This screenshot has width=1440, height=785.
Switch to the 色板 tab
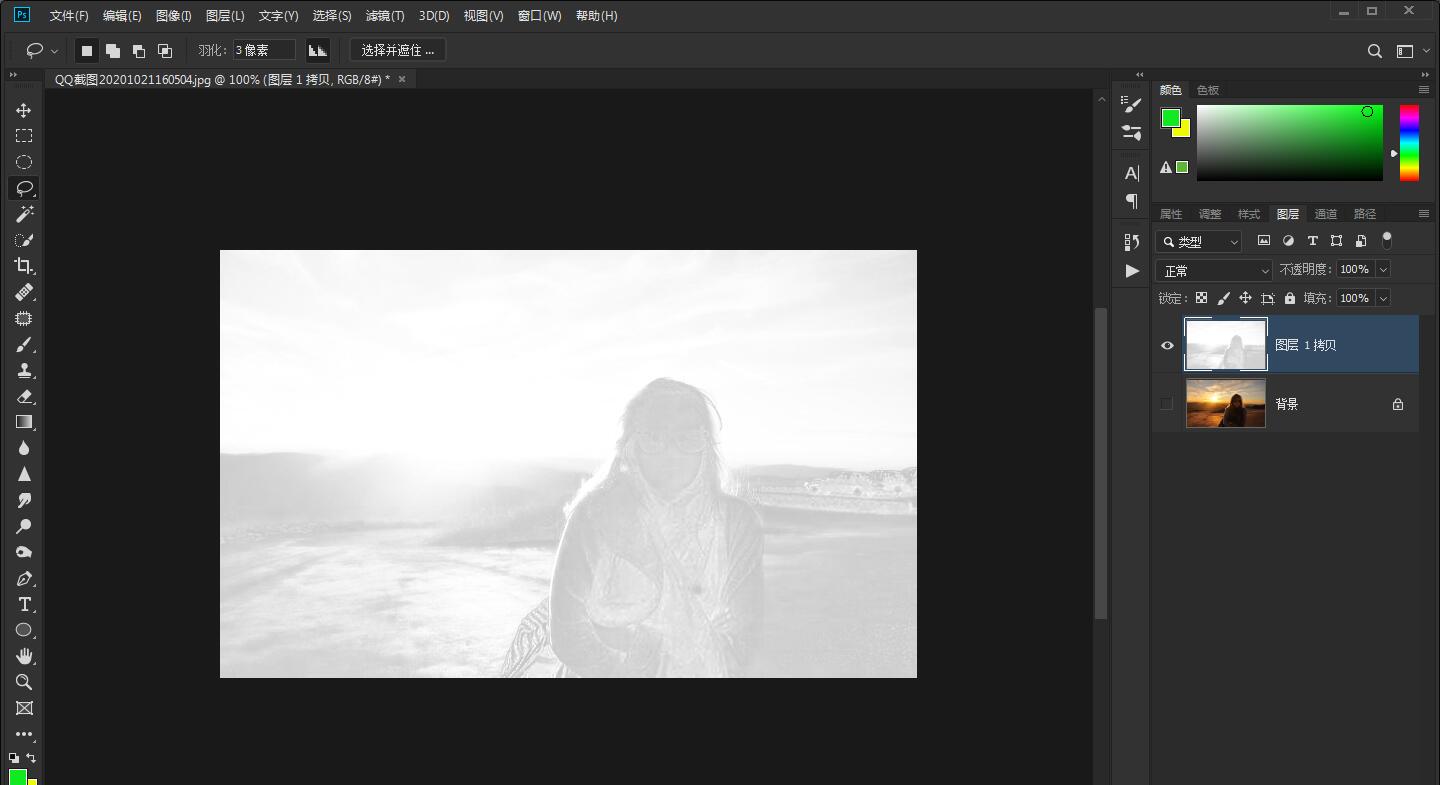point(1208,90)
